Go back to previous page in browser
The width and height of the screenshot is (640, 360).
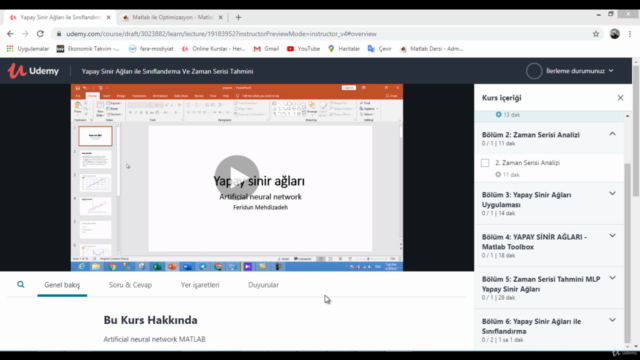point(10,34)
